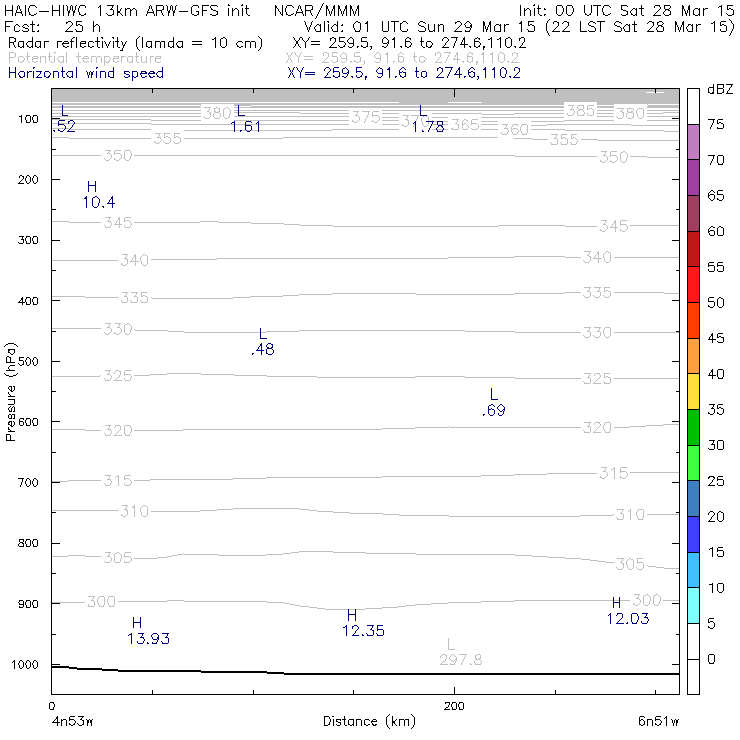This screenshot has height=740, width=740.
Task: Click the 'Init: 00 UTC Sat 28 Mar 15' text
Action: tap(626, 10)
